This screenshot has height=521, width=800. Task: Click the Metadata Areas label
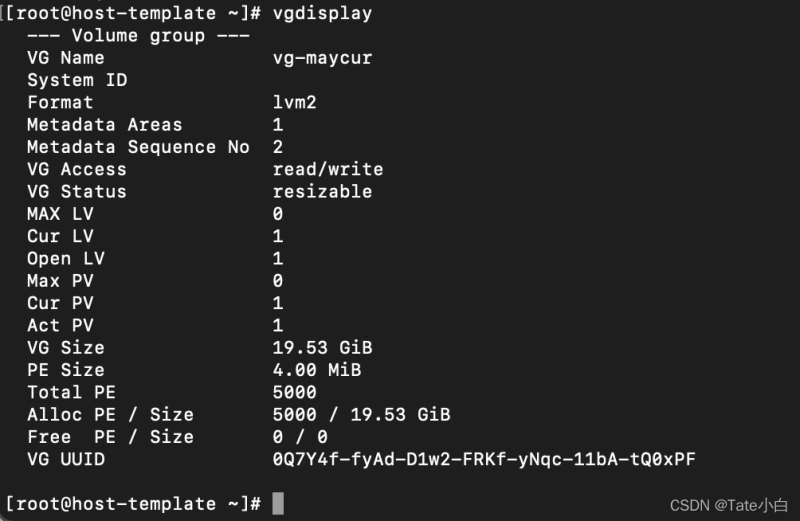coord(105,125)
